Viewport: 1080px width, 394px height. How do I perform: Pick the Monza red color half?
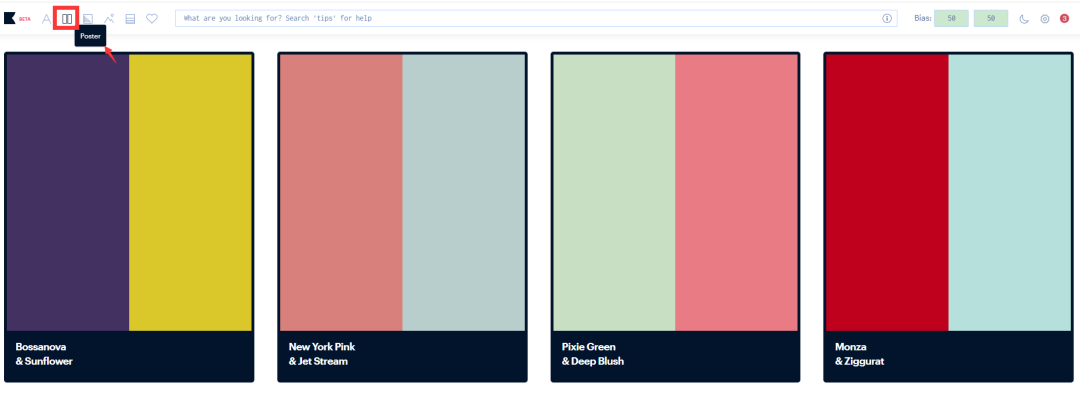887,192
